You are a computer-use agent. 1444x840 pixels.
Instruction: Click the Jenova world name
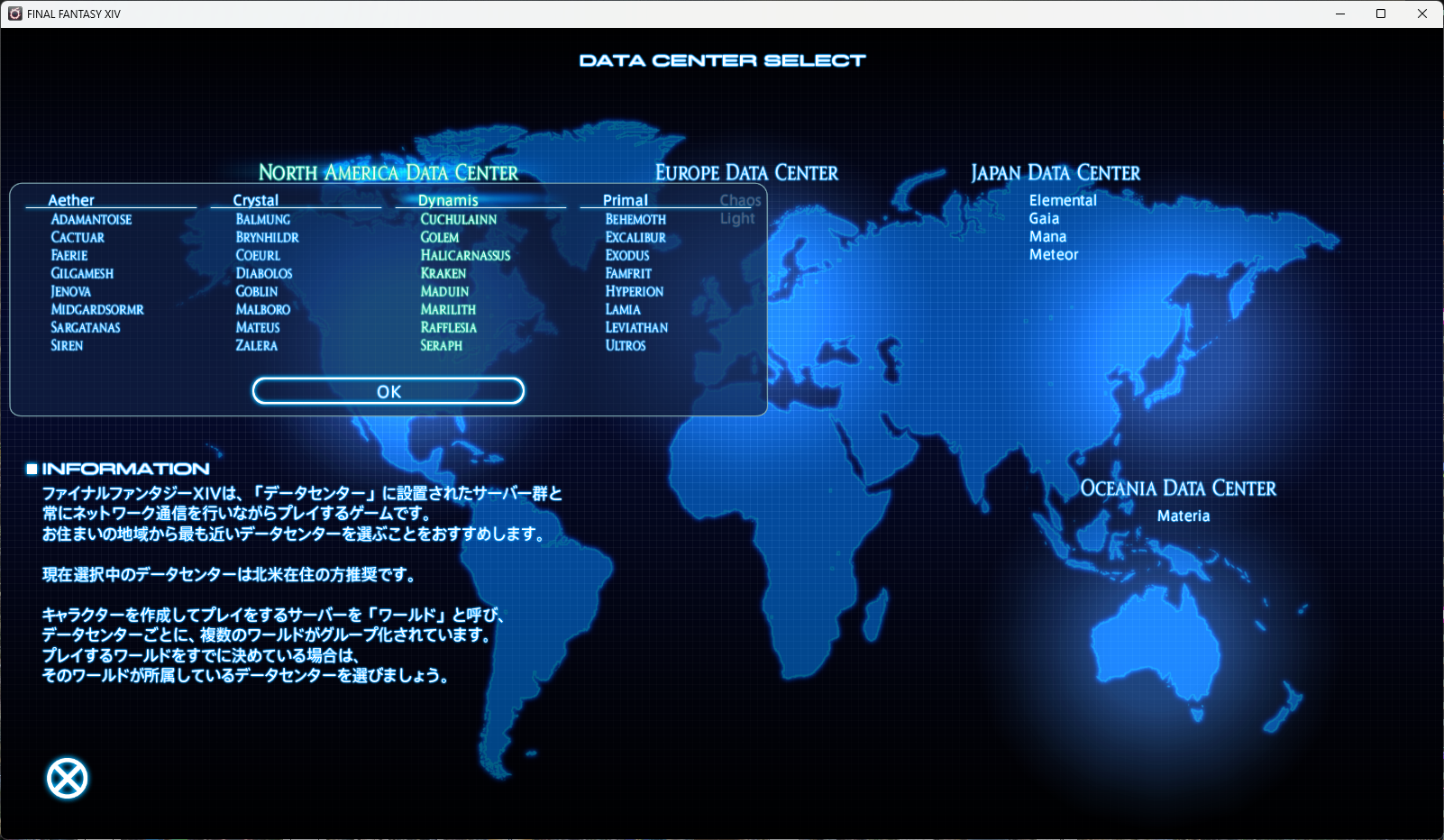point(70,291)
